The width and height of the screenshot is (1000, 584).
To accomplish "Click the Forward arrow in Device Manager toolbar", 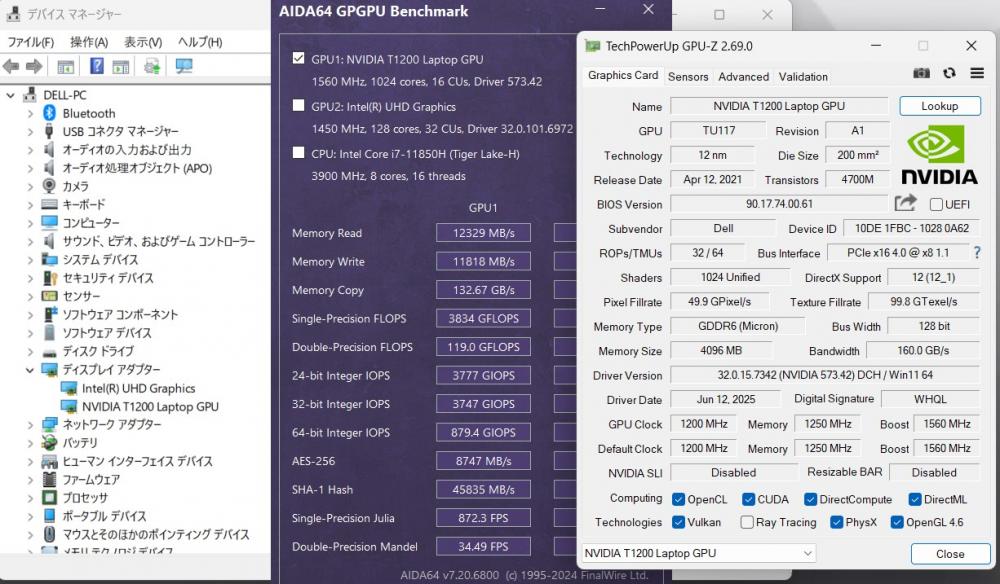I will (x=34, y=66).
